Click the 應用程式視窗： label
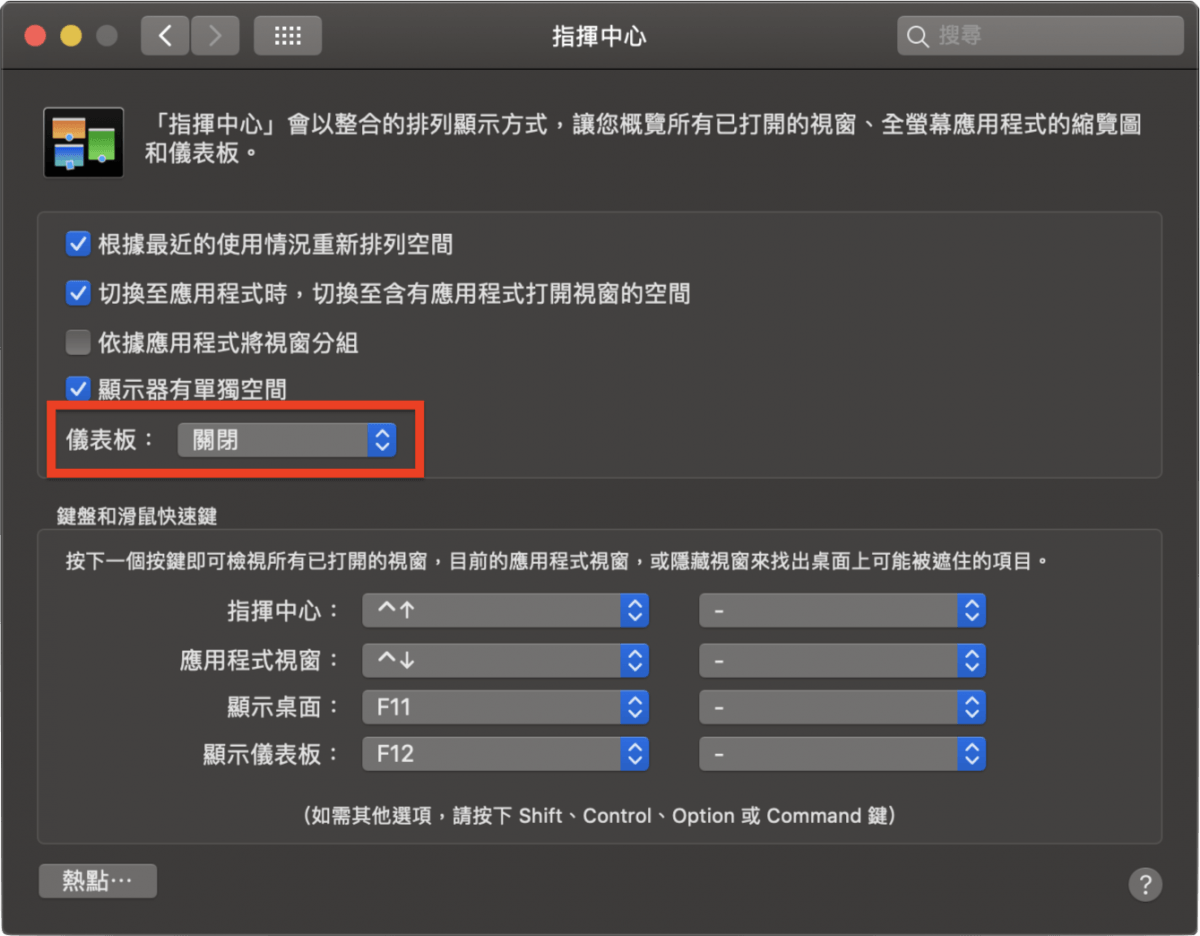The width and height of the screenshot is (1200, 936). pos(261,660)
